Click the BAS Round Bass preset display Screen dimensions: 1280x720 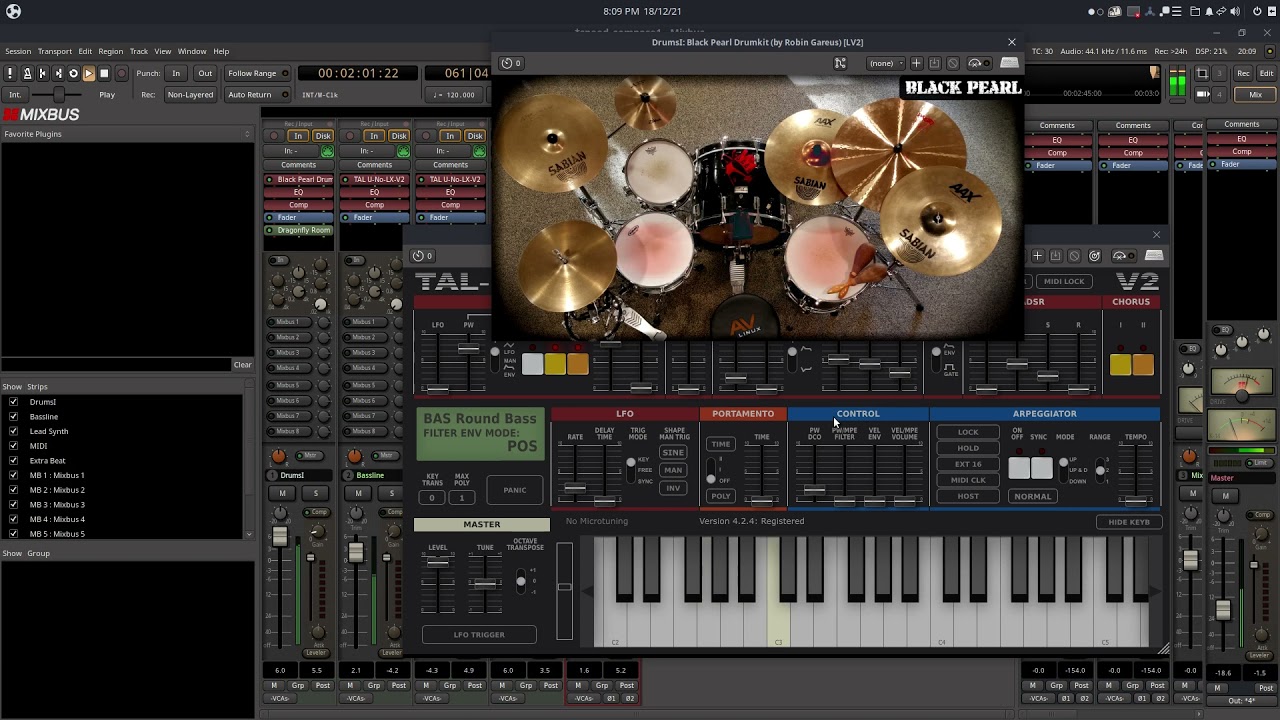(481, 435)
